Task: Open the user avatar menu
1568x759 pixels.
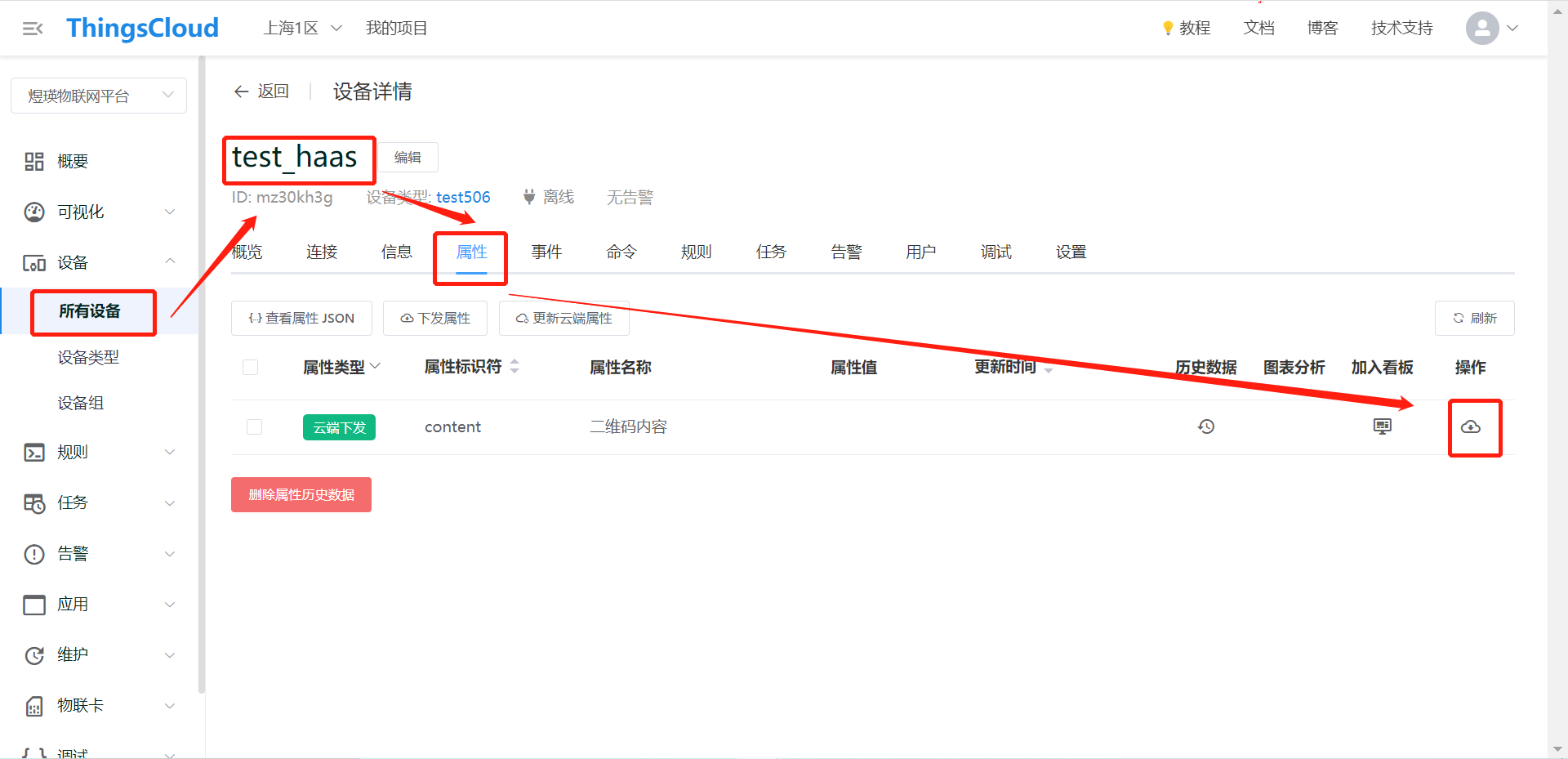Action: pos(1482,28)
